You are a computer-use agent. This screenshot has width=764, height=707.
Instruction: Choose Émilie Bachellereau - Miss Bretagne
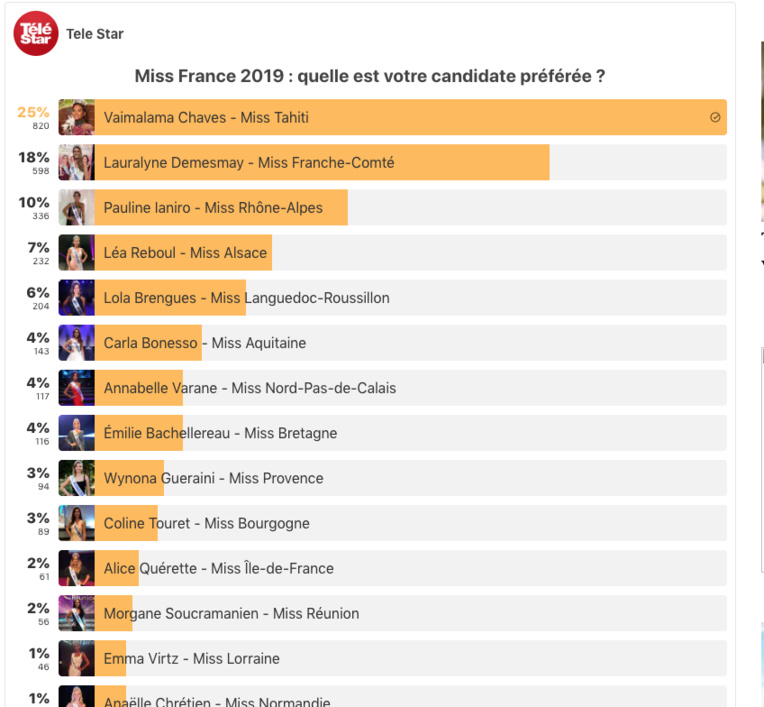tap(400, 433)
